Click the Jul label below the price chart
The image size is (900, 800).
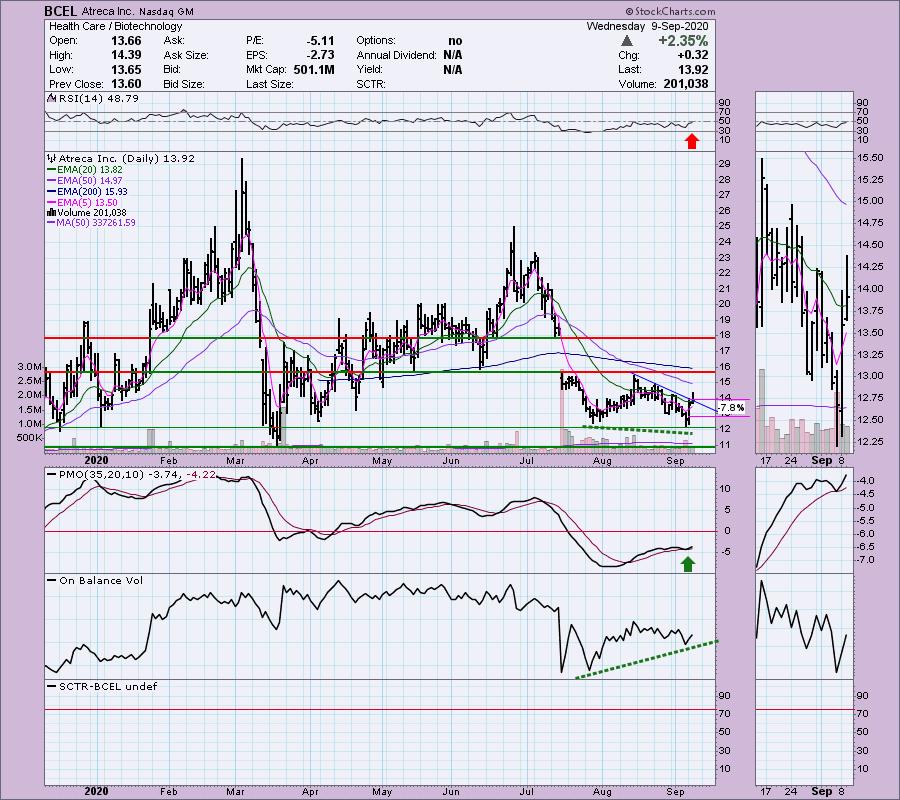pos(526,461)
